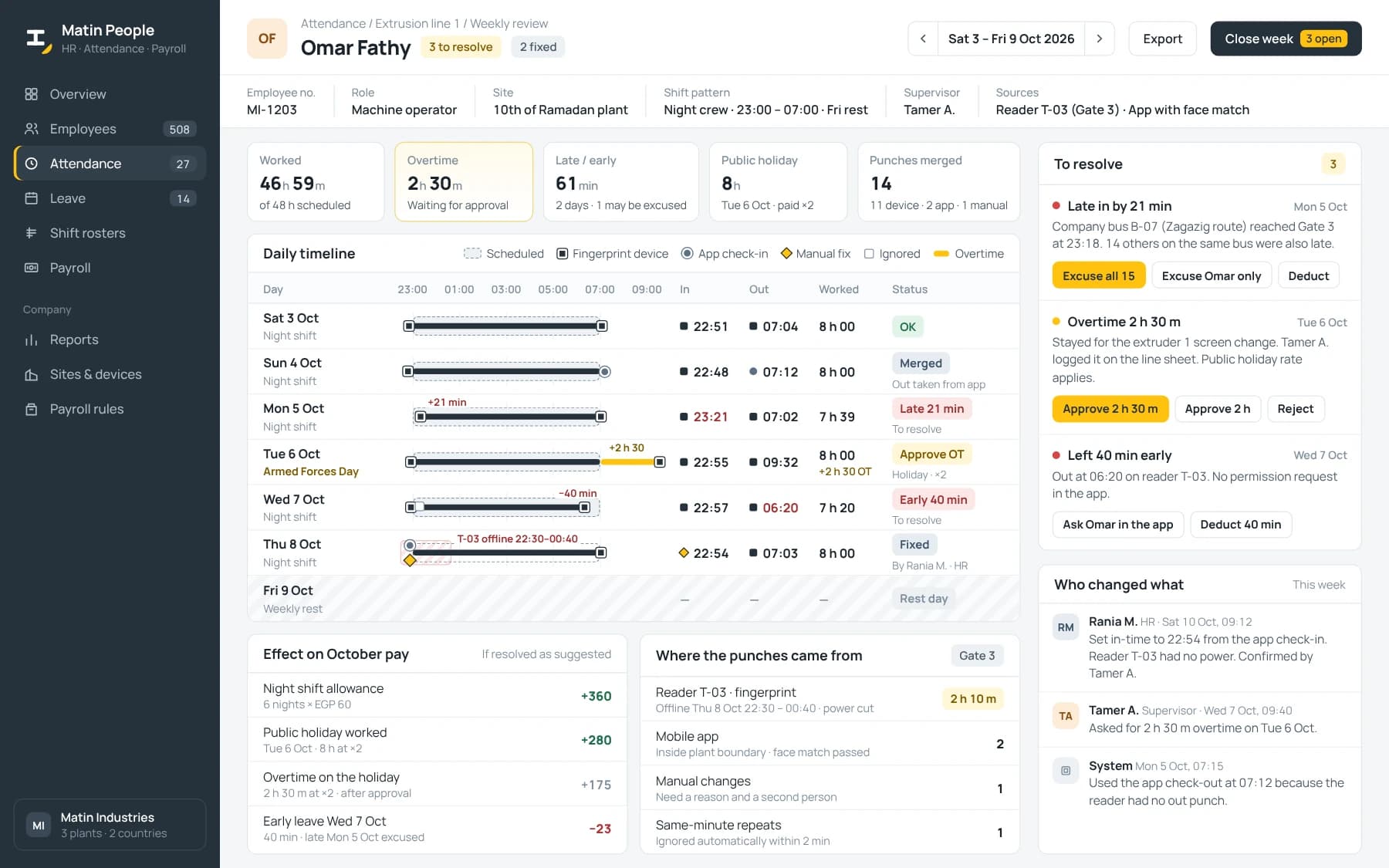Image resolution: width=1389 pixels, height=868 pixels.
Task: Click the System entry icon
Action: tap(1066, 770)
